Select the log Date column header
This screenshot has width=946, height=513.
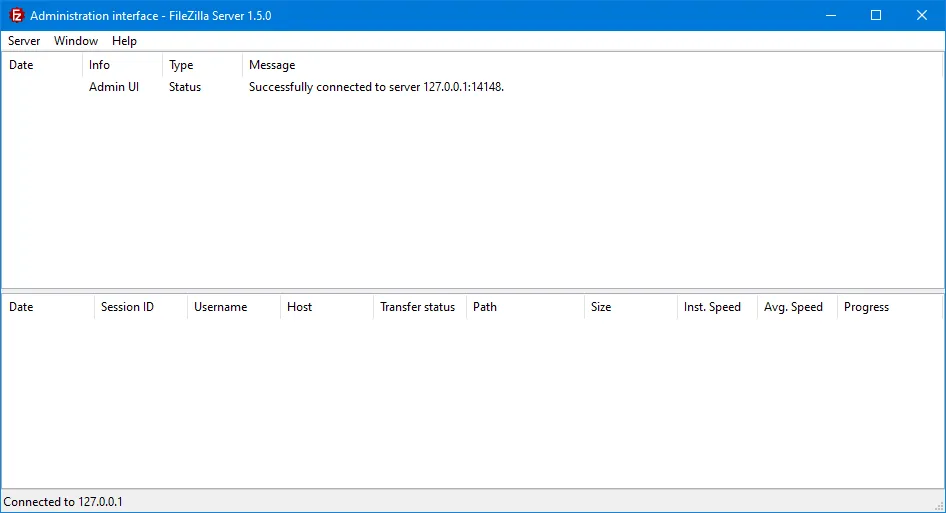[42, 65]
